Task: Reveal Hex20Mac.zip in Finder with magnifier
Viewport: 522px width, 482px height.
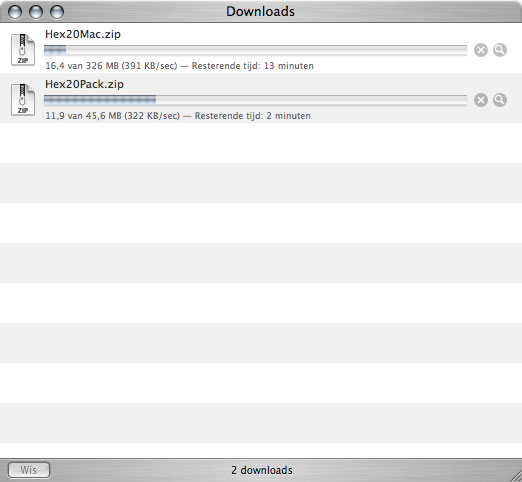Action: click(500, 50)
